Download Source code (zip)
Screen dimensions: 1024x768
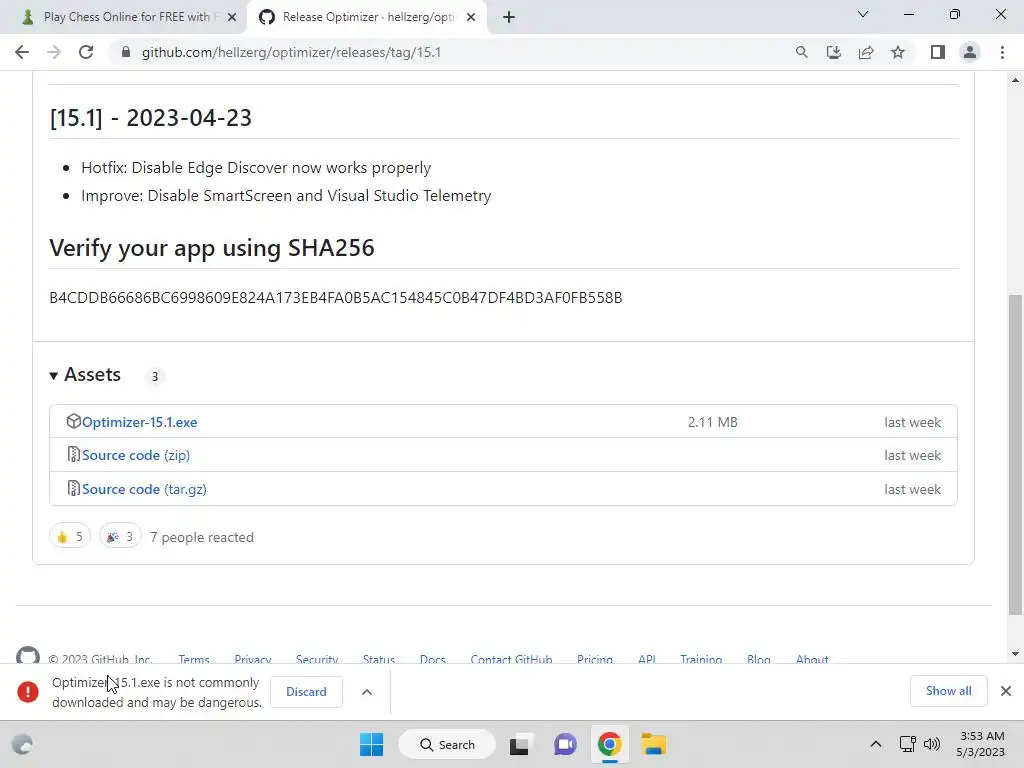[136, 455]
